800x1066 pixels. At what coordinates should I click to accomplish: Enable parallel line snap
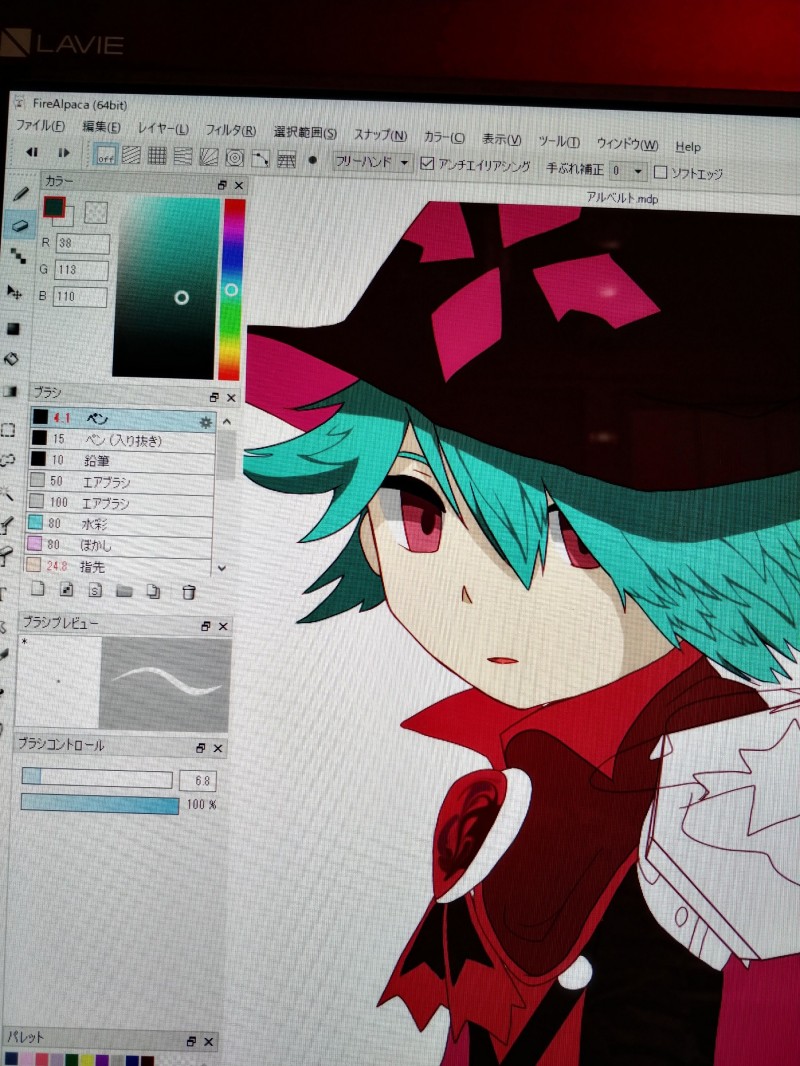131,156
